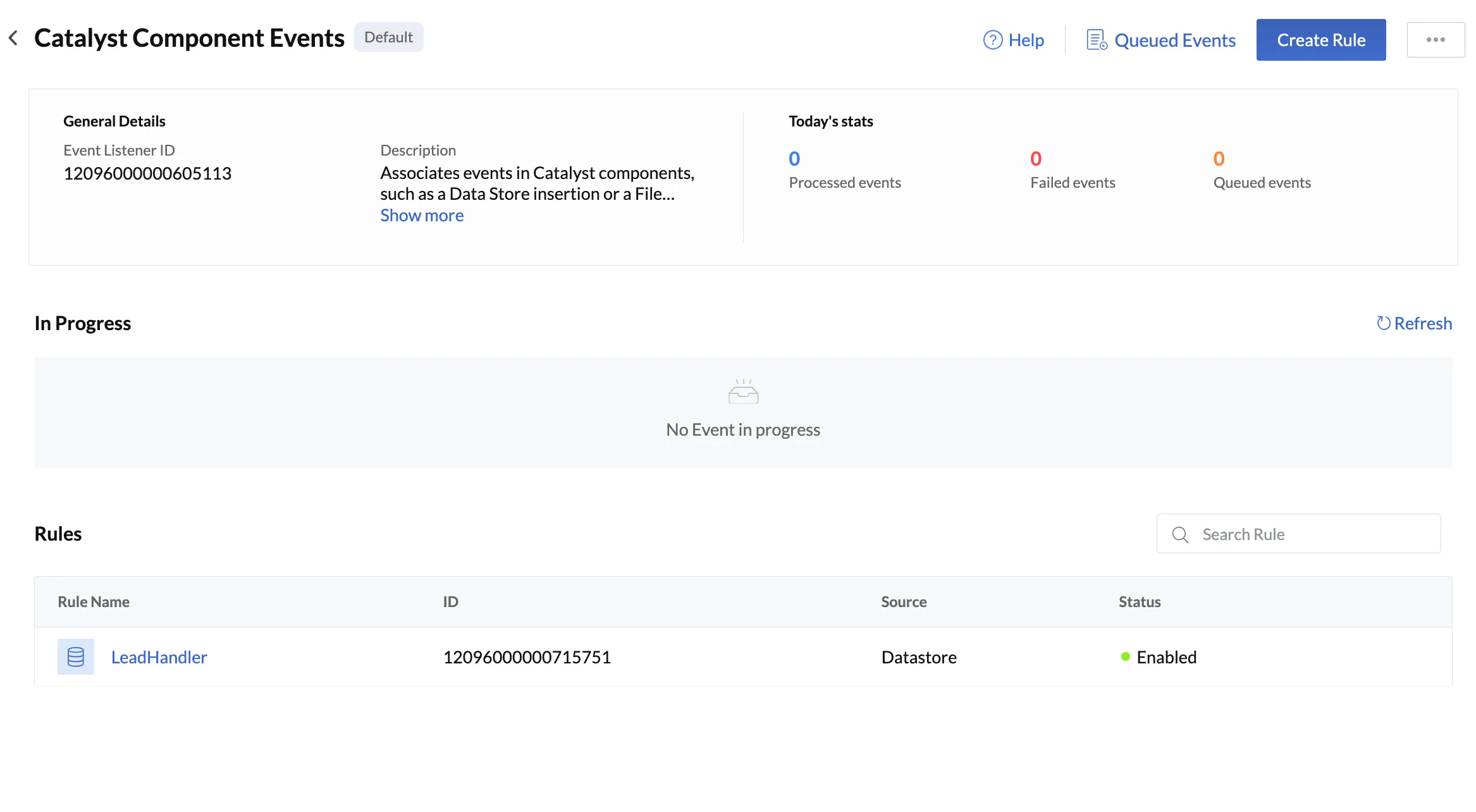Image resolution: width=1476 pixels, height=812 pixels.
Task: Open the Queued Events link
Action: (x=1175, y=40)
